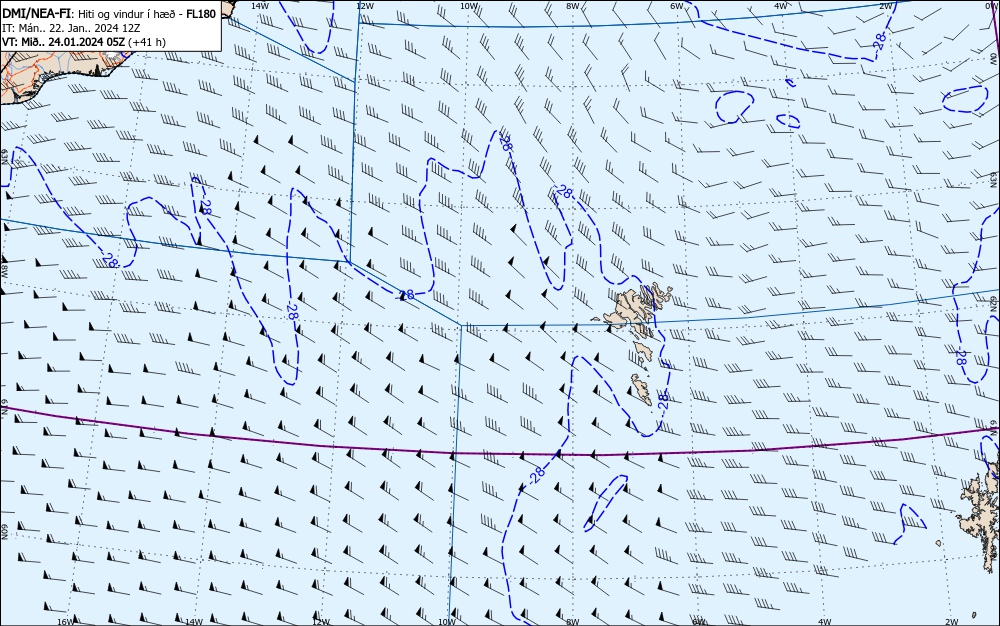Click the 60N latitude label
1000x626 pixels.
coord(4,532)
